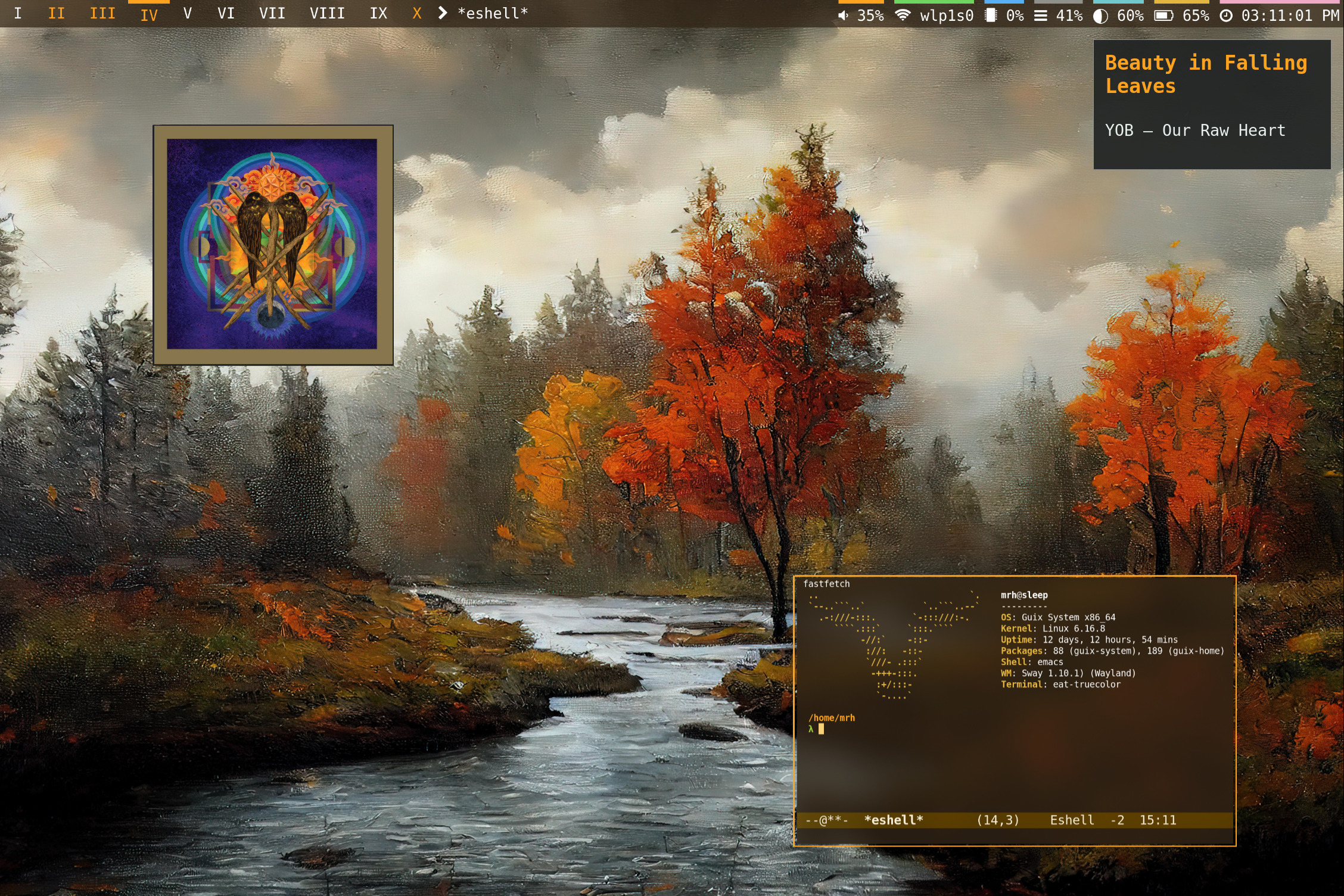
Task: Click the CPU chip usage icon
Action: (x=990, y=15)
